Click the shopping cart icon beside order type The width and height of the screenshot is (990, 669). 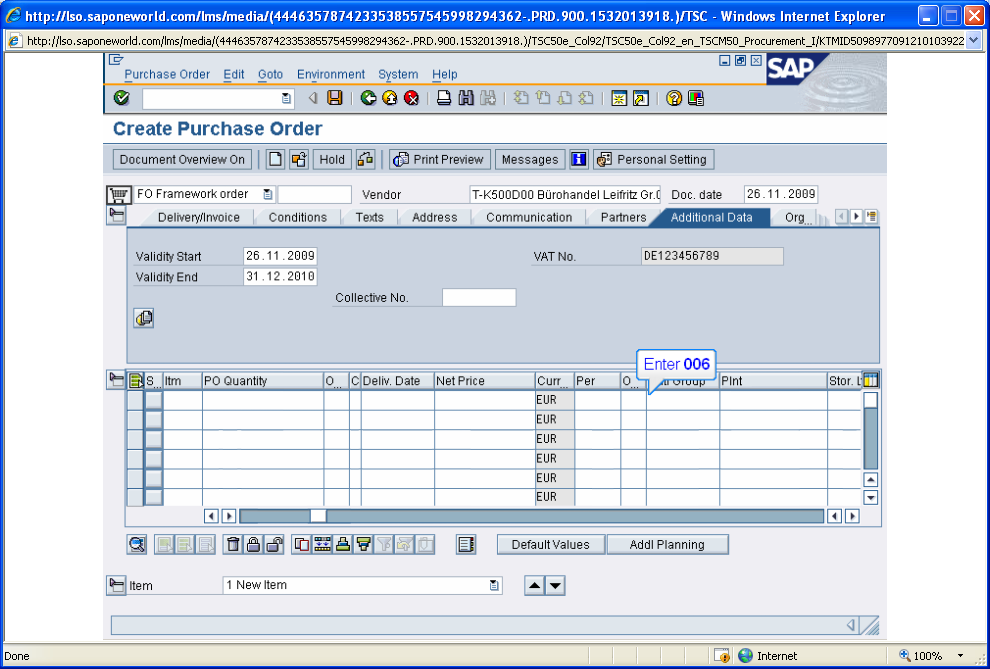point(118,195)
